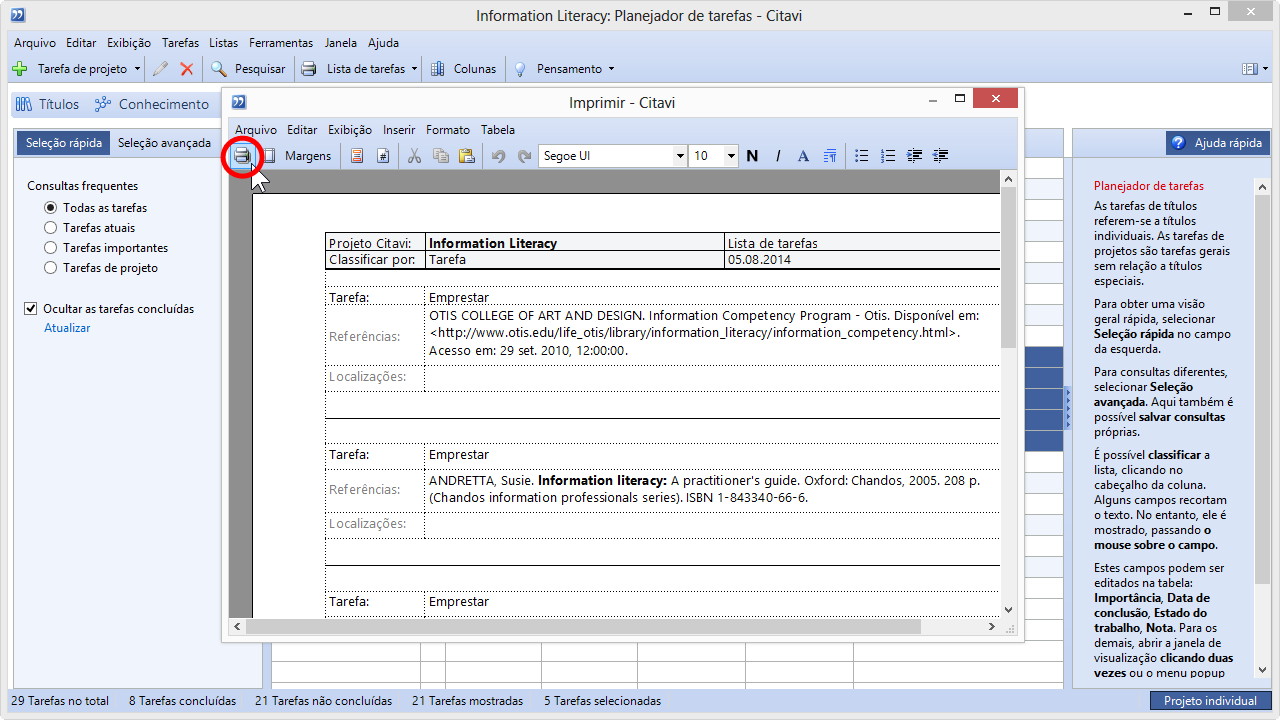Click the page number (#) icon

tap(383, 156)
